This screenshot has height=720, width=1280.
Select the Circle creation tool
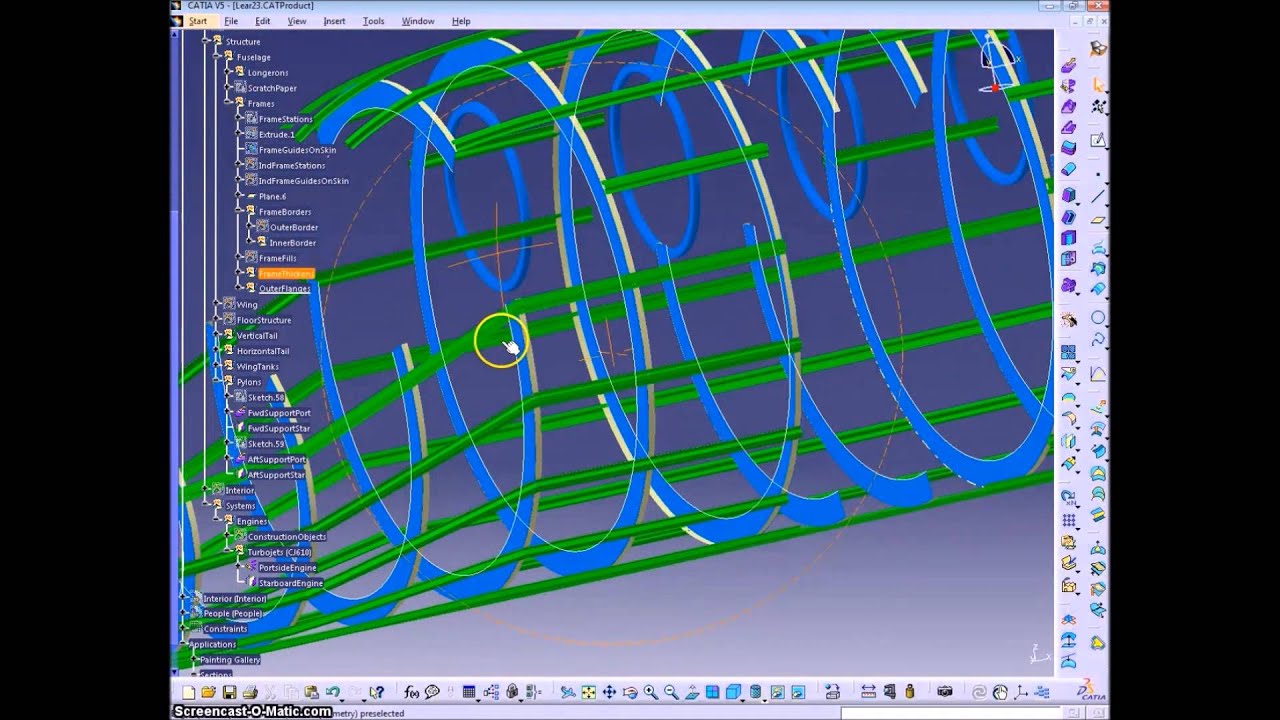(1097, 317)
